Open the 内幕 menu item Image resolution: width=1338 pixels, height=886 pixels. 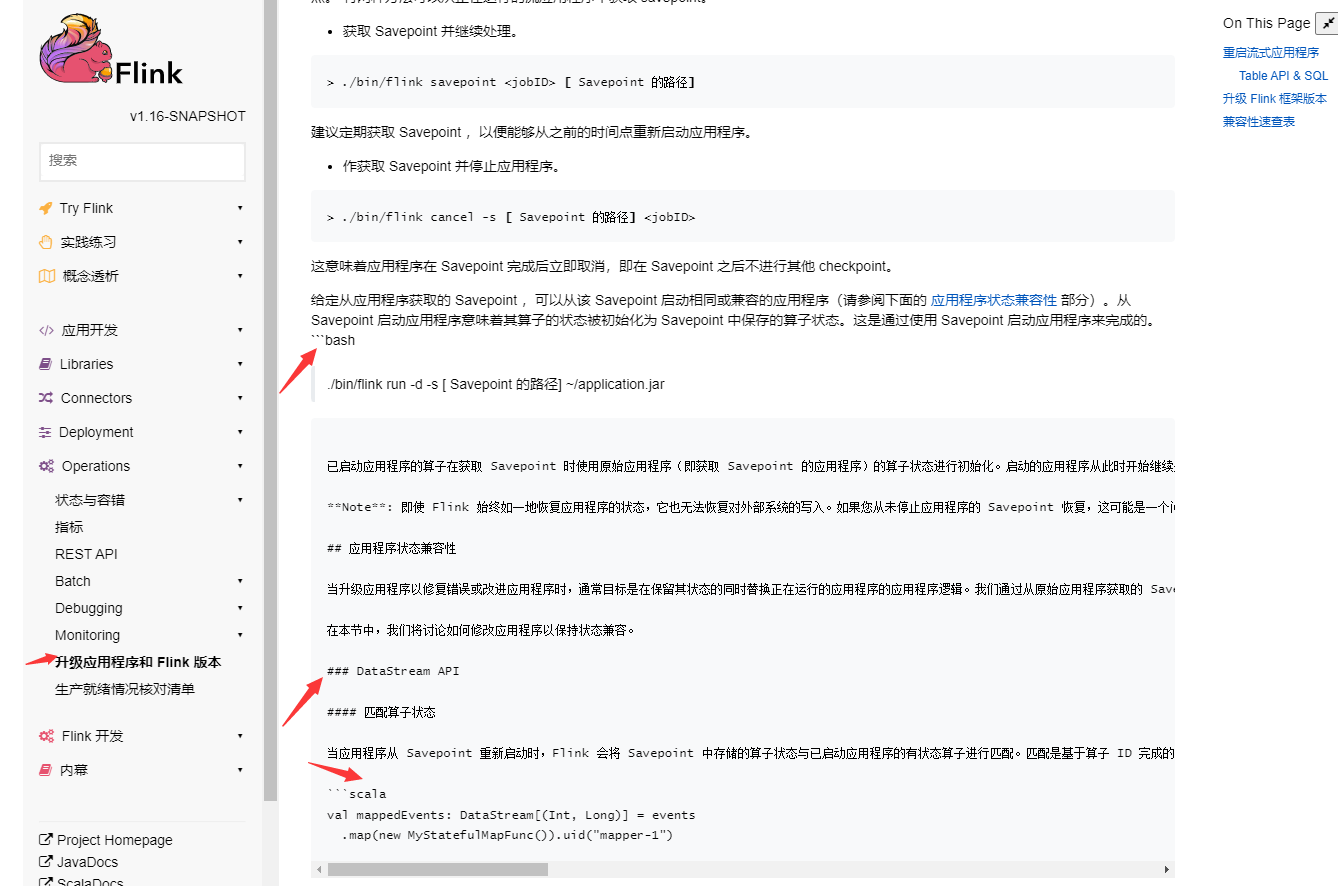click(74, 770)
